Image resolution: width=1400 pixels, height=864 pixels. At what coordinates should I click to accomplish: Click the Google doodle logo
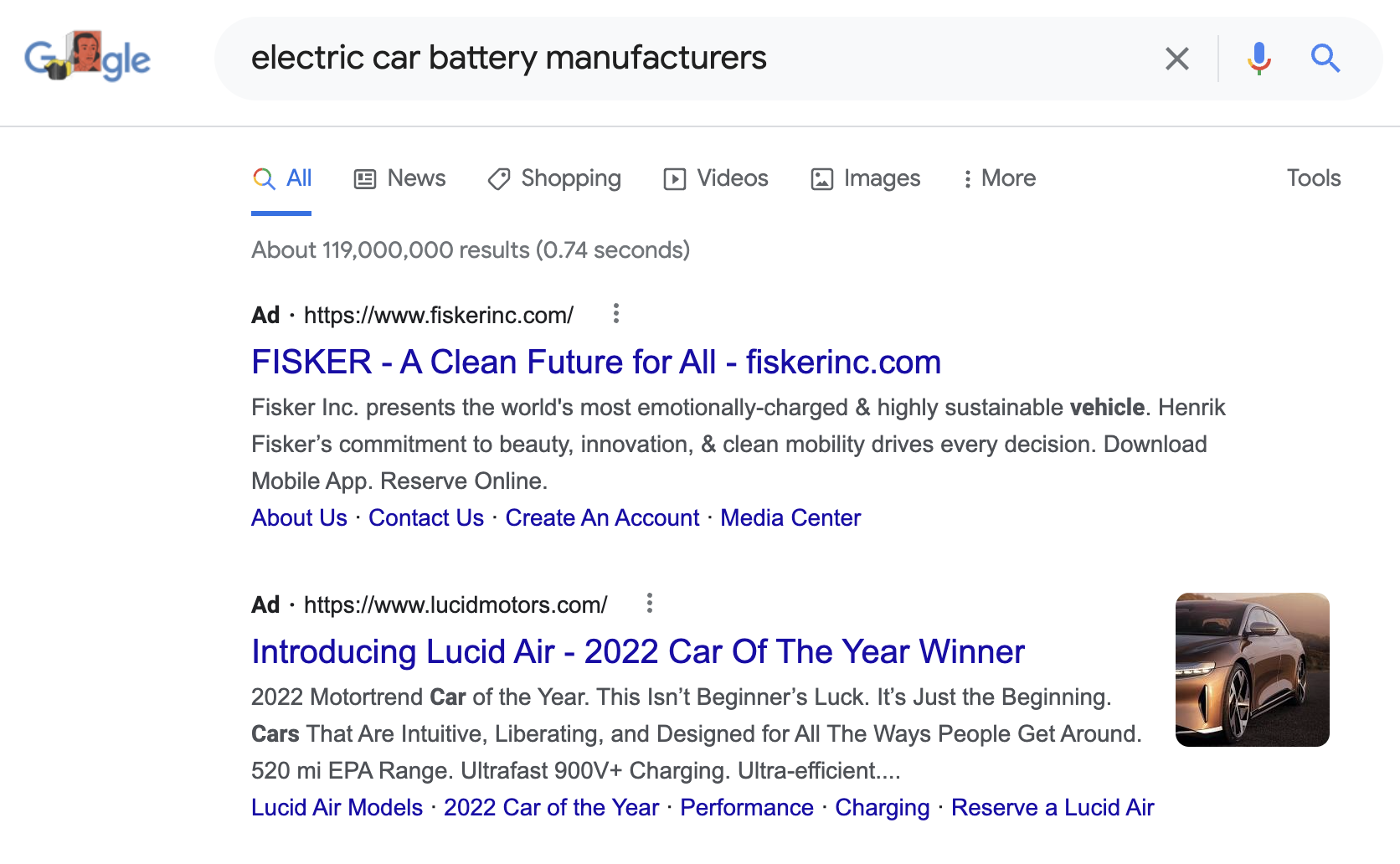pyautogui.click(x=87, y=57)
